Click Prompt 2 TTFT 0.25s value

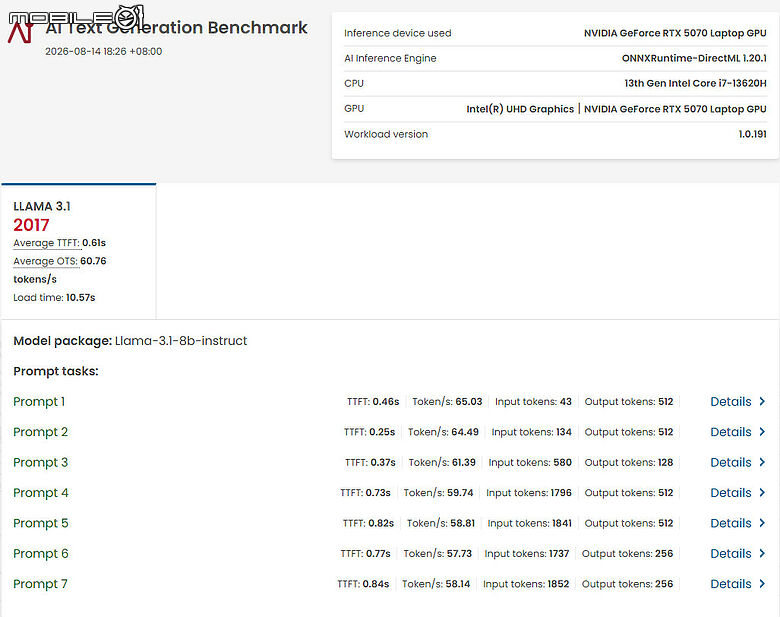pos(382,432)
